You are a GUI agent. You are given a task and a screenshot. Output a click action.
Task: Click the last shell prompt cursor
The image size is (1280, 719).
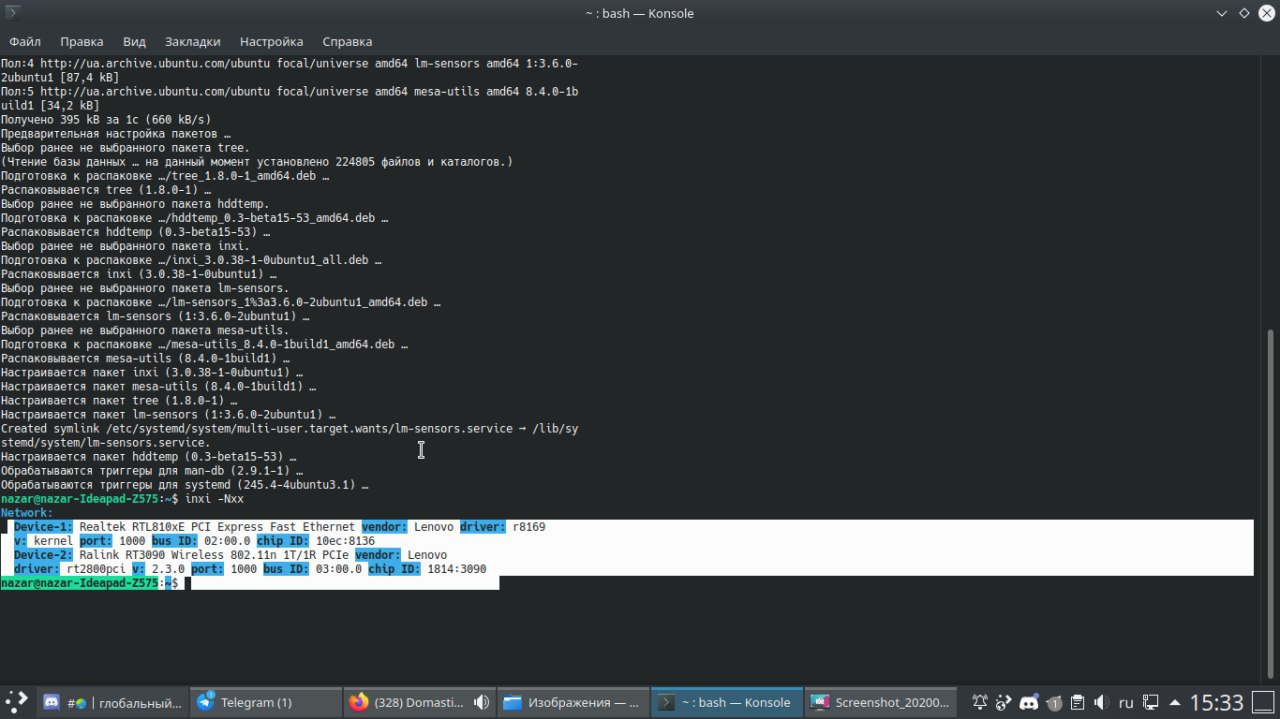(x=190, y=582)
